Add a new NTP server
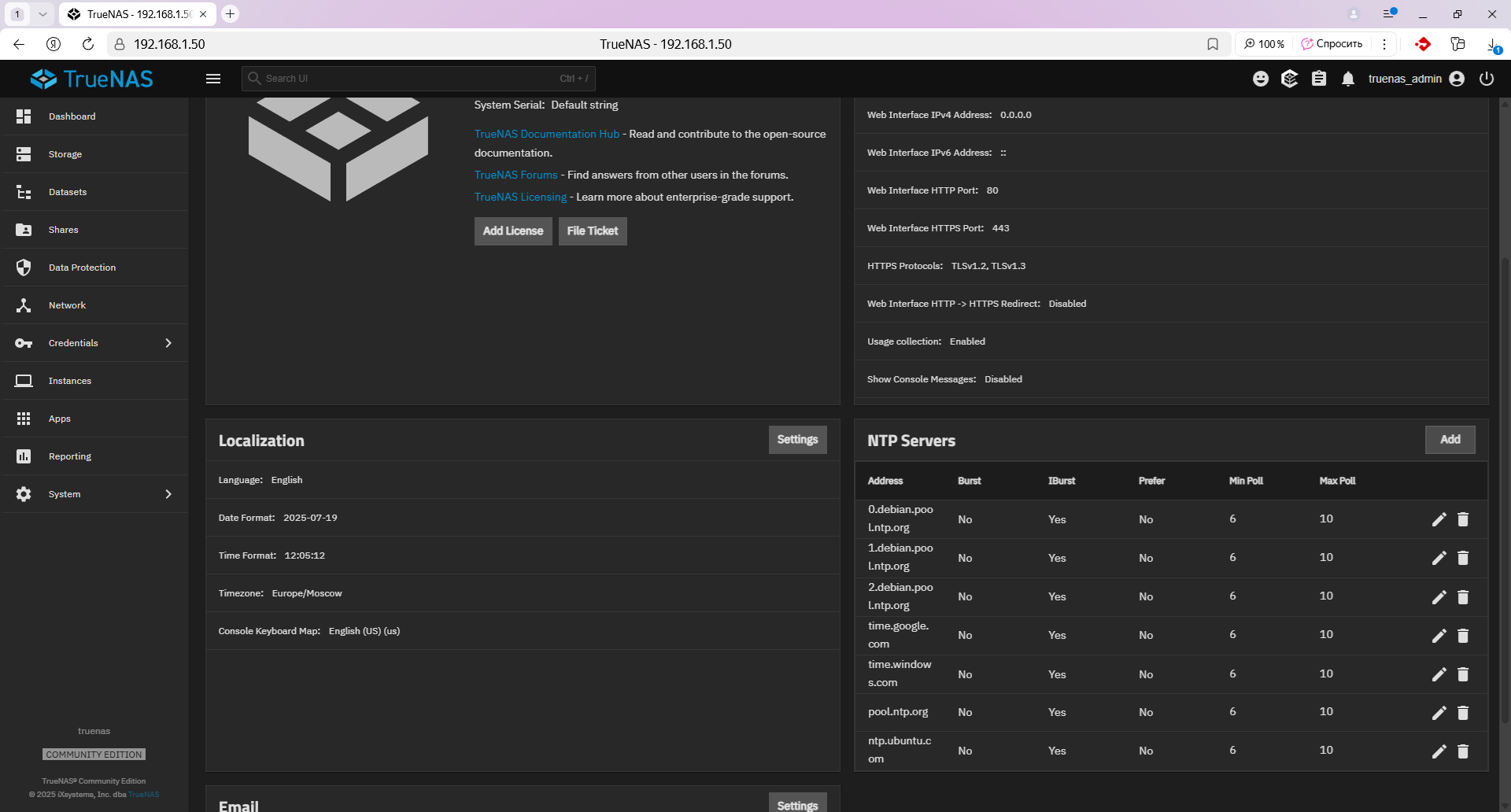Viewport: 1511px width, 812px height. [1450, 440]
